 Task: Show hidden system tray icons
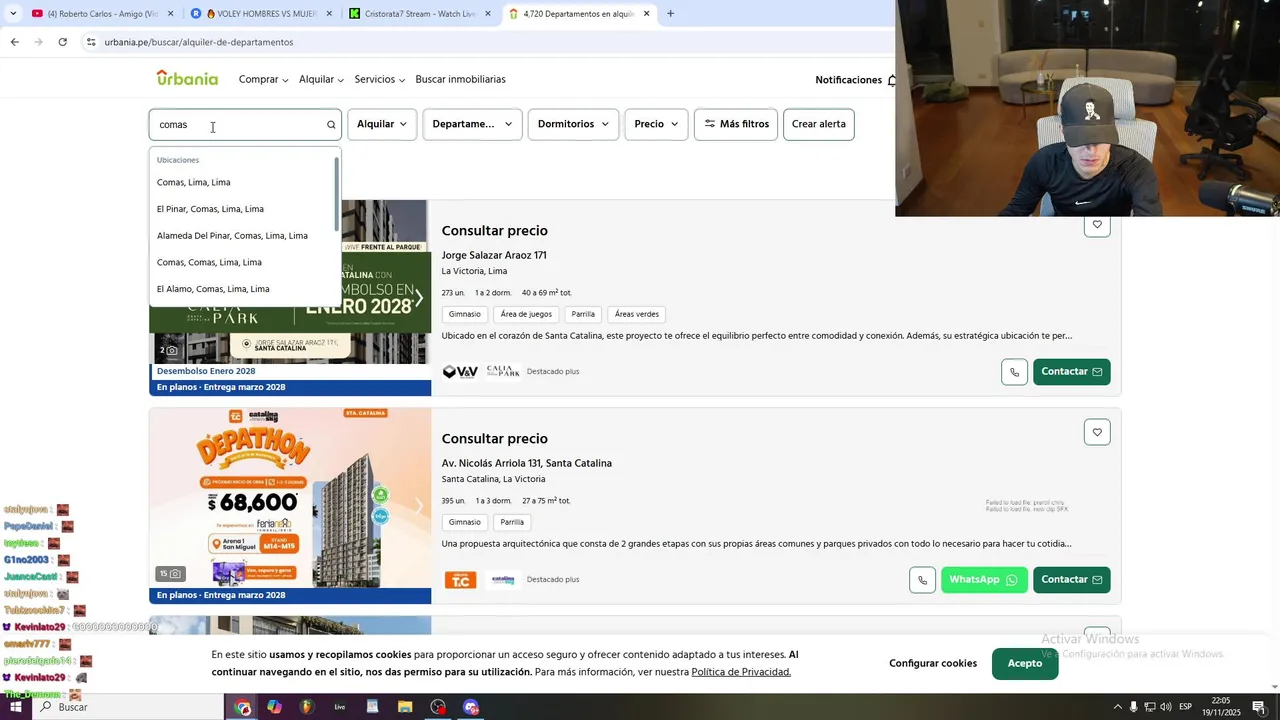click(x=1117, y=707)
